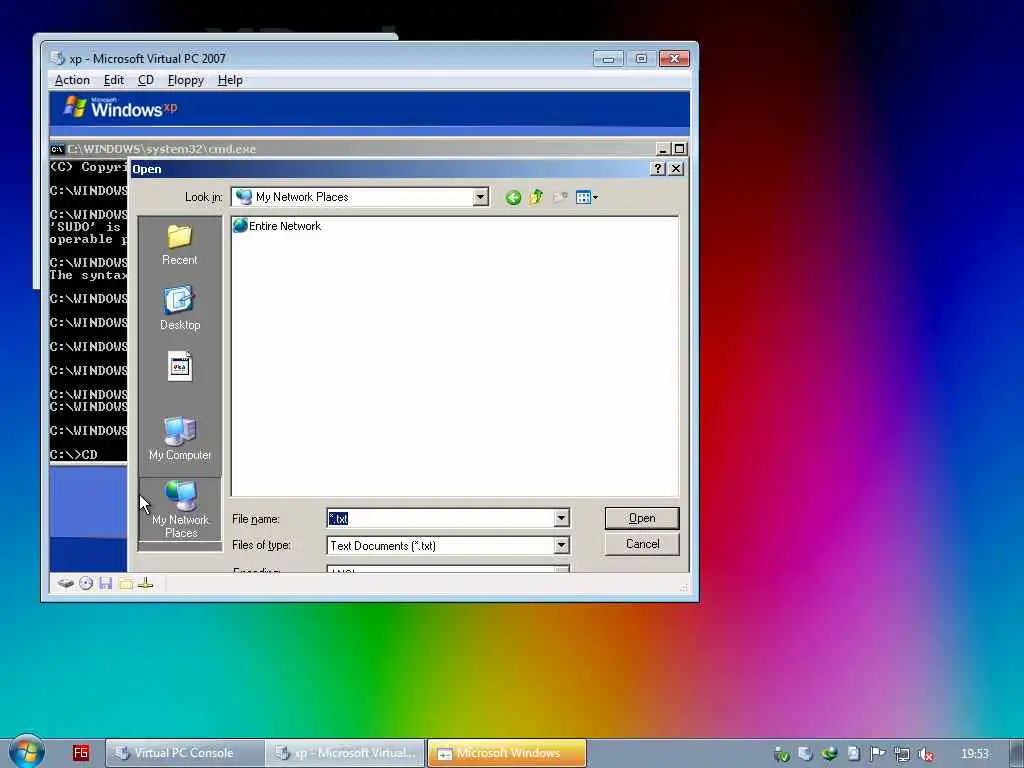The image size is (1024, 768).
Task: Click the Help question mark on Open dialog
Action: click(x=658, y=169)
